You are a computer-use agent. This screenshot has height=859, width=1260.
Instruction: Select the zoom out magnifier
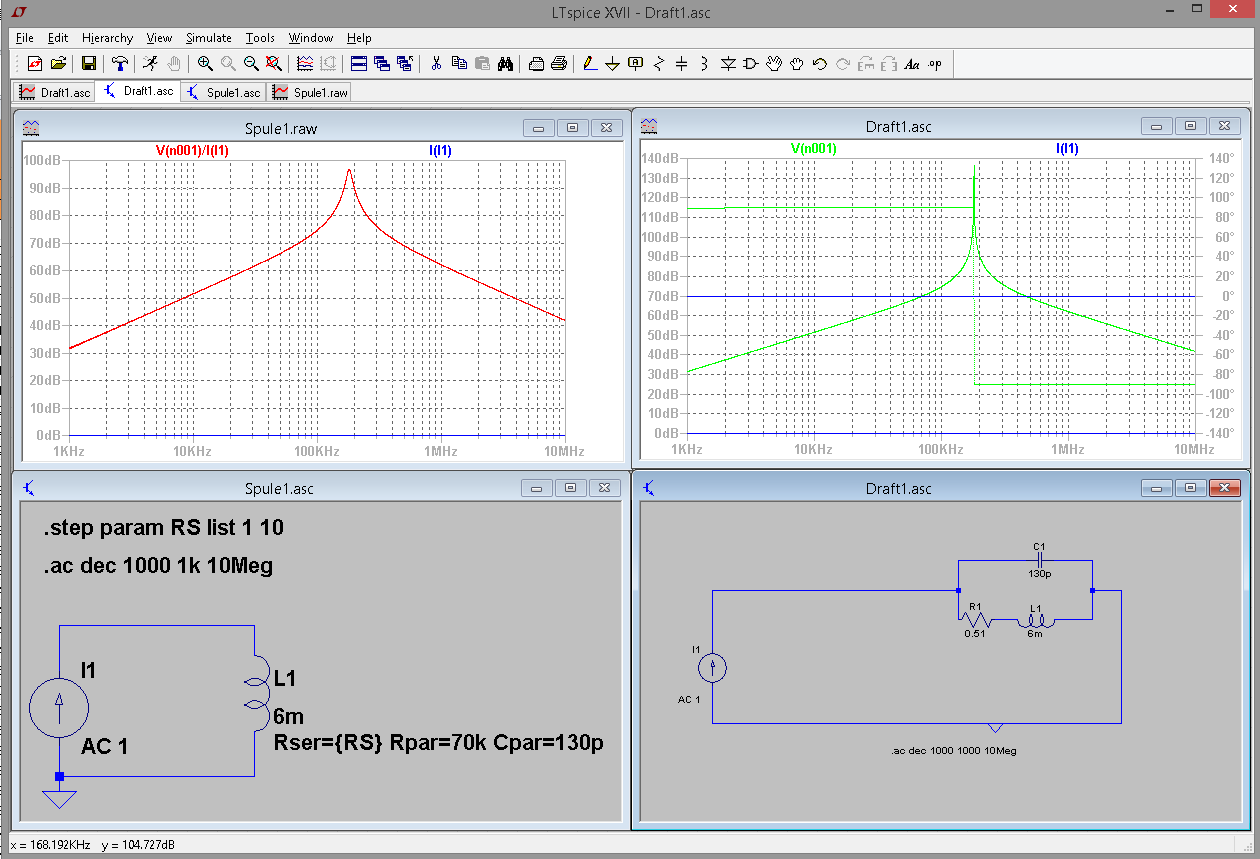[251, 64]
